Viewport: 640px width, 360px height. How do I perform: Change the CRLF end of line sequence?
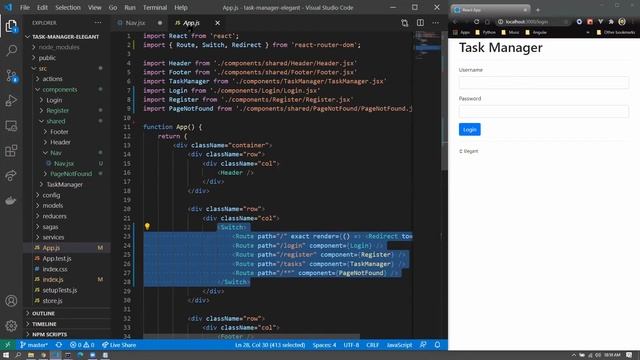pyautogui.click(x=372, y=345)
